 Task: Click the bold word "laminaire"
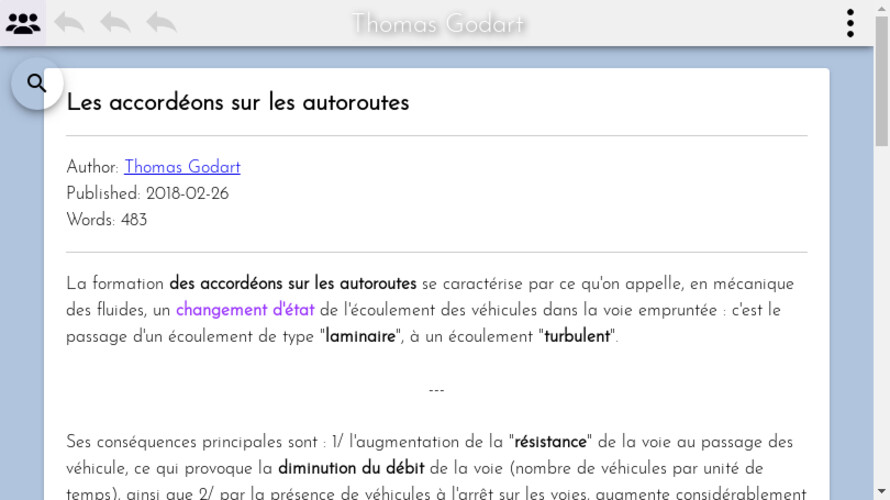360,337
